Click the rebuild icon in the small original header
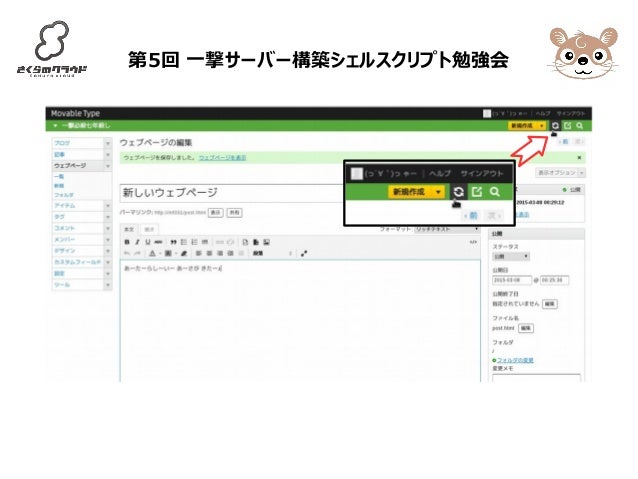This screenshot has width=638, height=479. [555, 126]
